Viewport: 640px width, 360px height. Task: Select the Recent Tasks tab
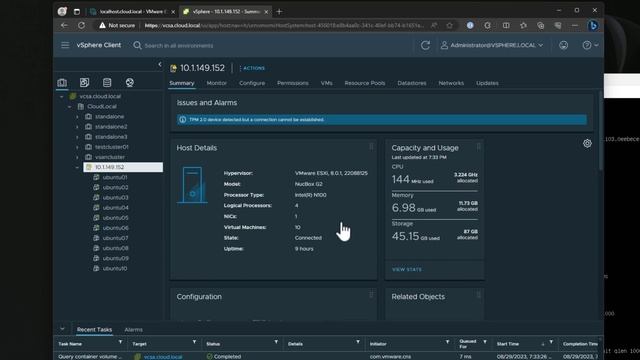tap(94, 329)
